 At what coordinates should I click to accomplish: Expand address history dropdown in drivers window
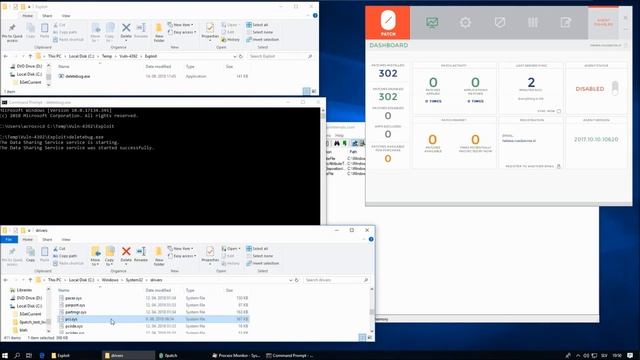[x=291, y=280]
